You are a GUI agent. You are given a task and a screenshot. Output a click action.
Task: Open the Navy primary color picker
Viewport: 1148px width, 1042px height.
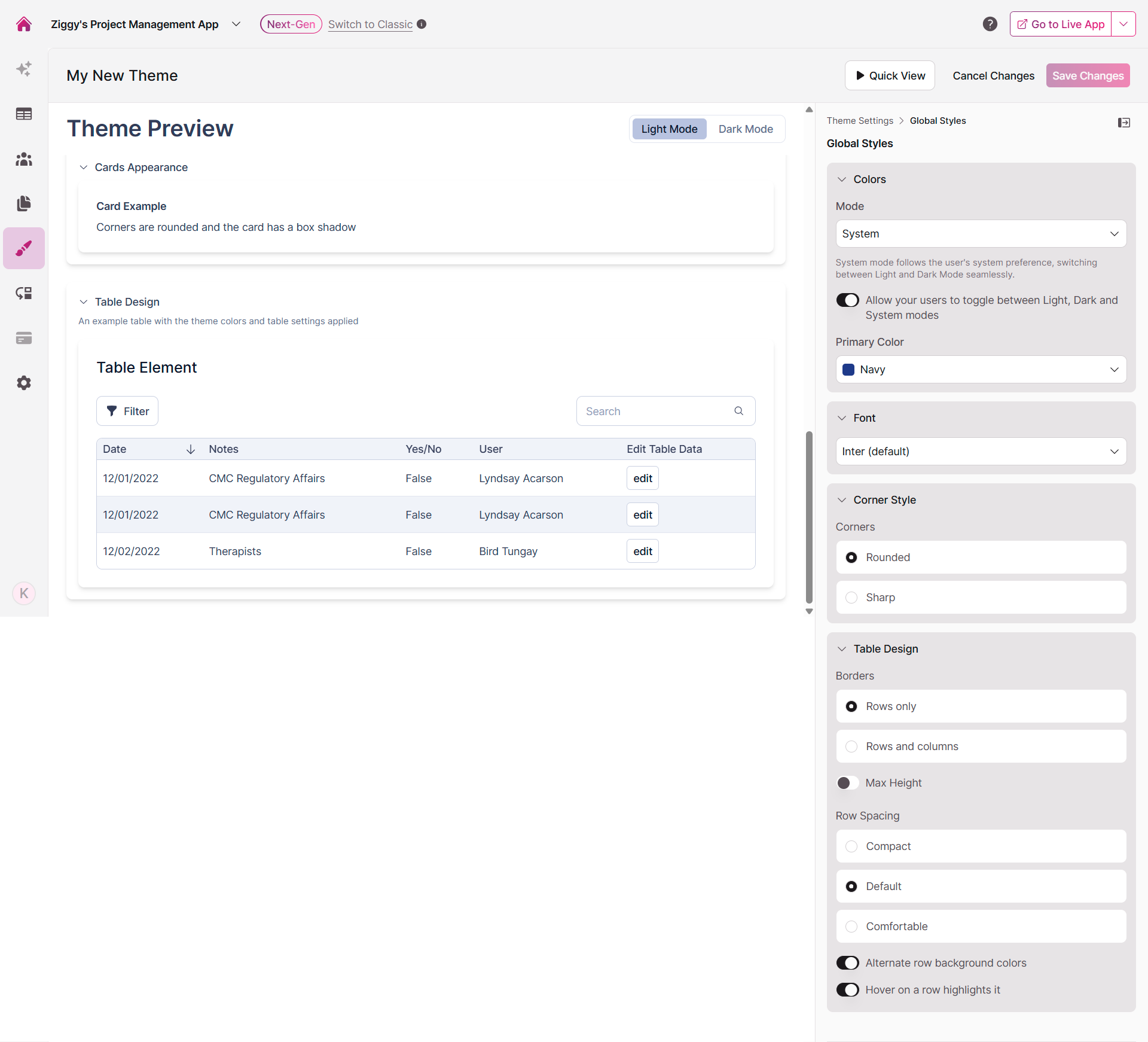(x=981, y=370)
